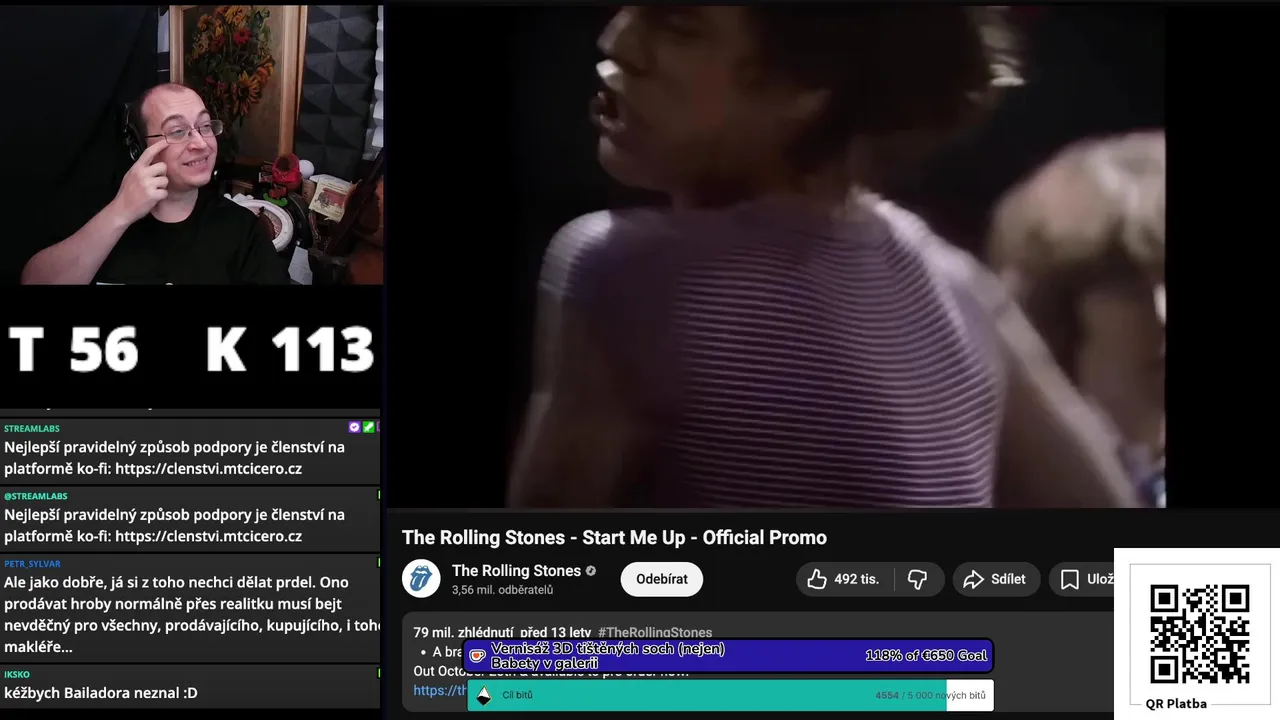
Task: Click the thumbs-down dislike icon
Action: point(917,579)
